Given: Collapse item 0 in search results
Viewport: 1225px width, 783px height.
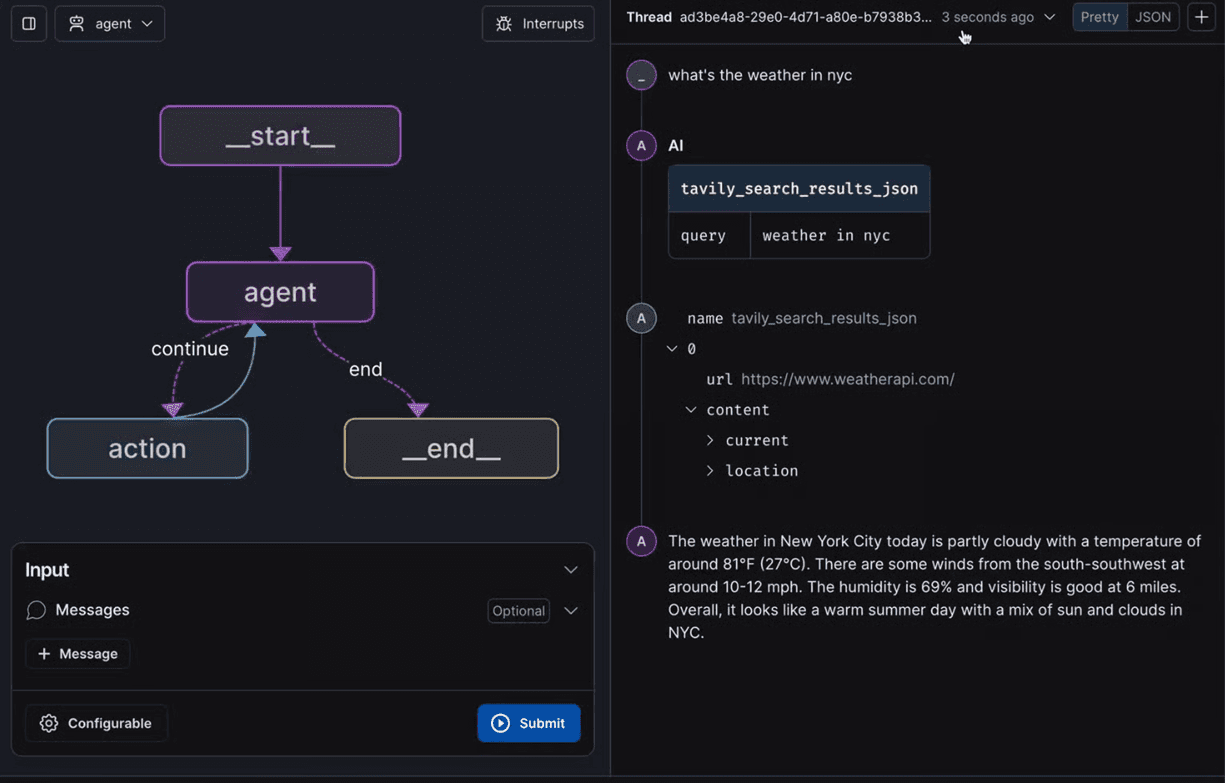Looking at the screenshot, I should [672, 349].
